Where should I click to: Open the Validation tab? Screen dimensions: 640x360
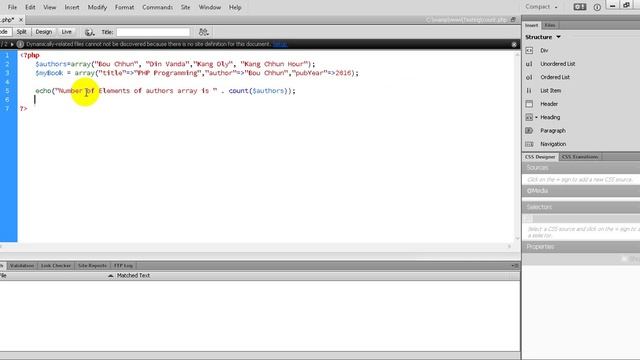(22, 266)
